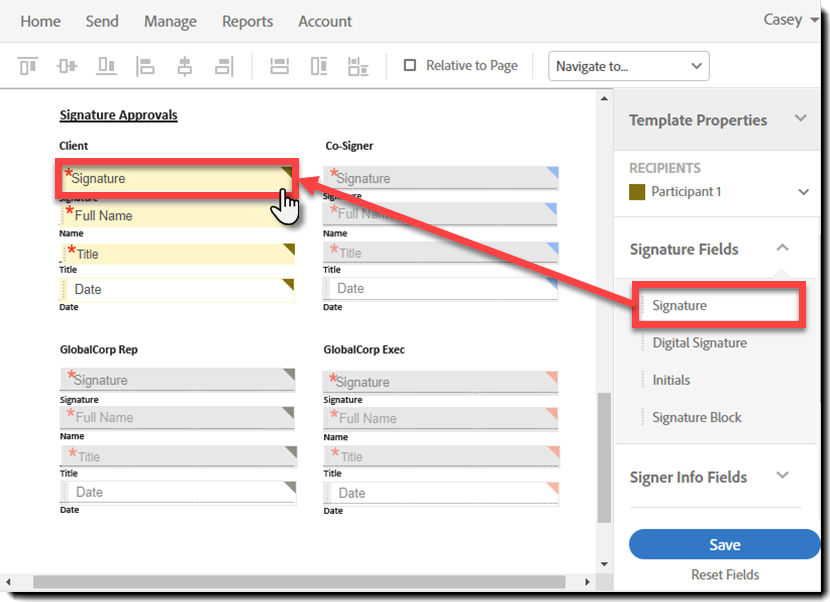This screenshot has width=830, height=602.
Task: Select the Co-Signer Signature field
Action: point(441,177)
